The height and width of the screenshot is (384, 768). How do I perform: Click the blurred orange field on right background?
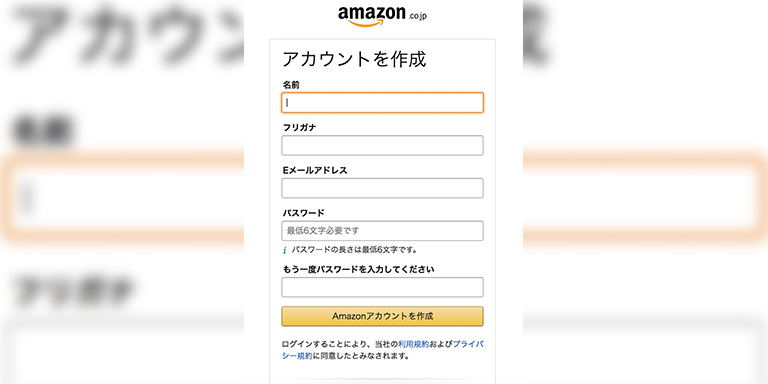pos(645,198)
